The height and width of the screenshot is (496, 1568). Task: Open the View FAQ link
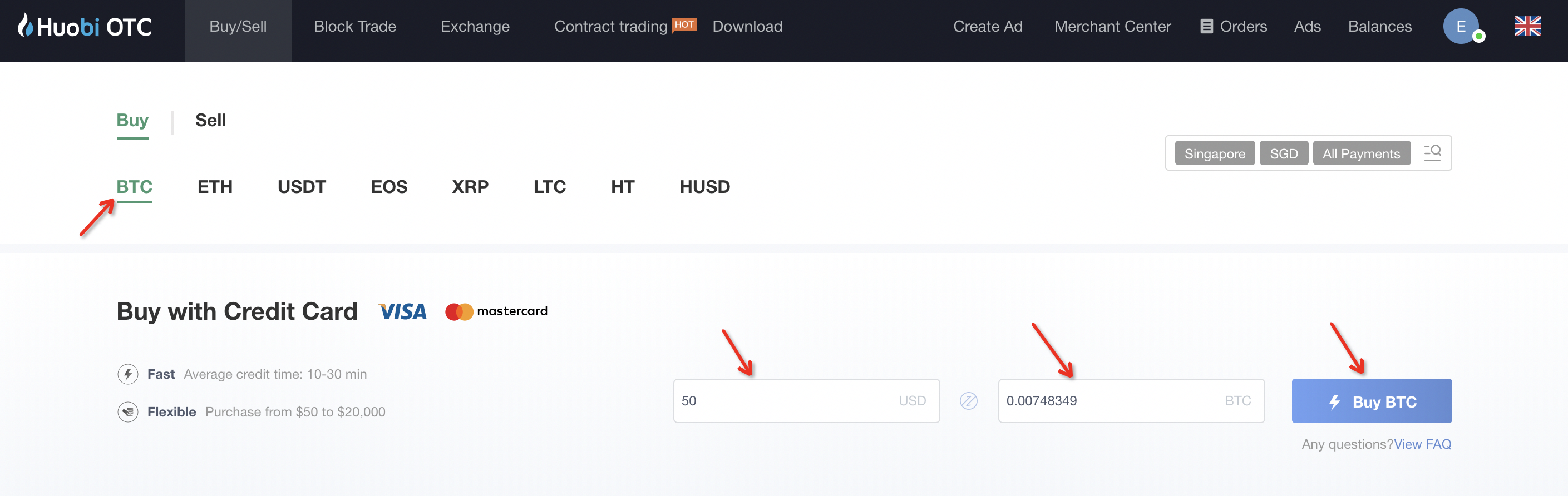pos(1423,444)
